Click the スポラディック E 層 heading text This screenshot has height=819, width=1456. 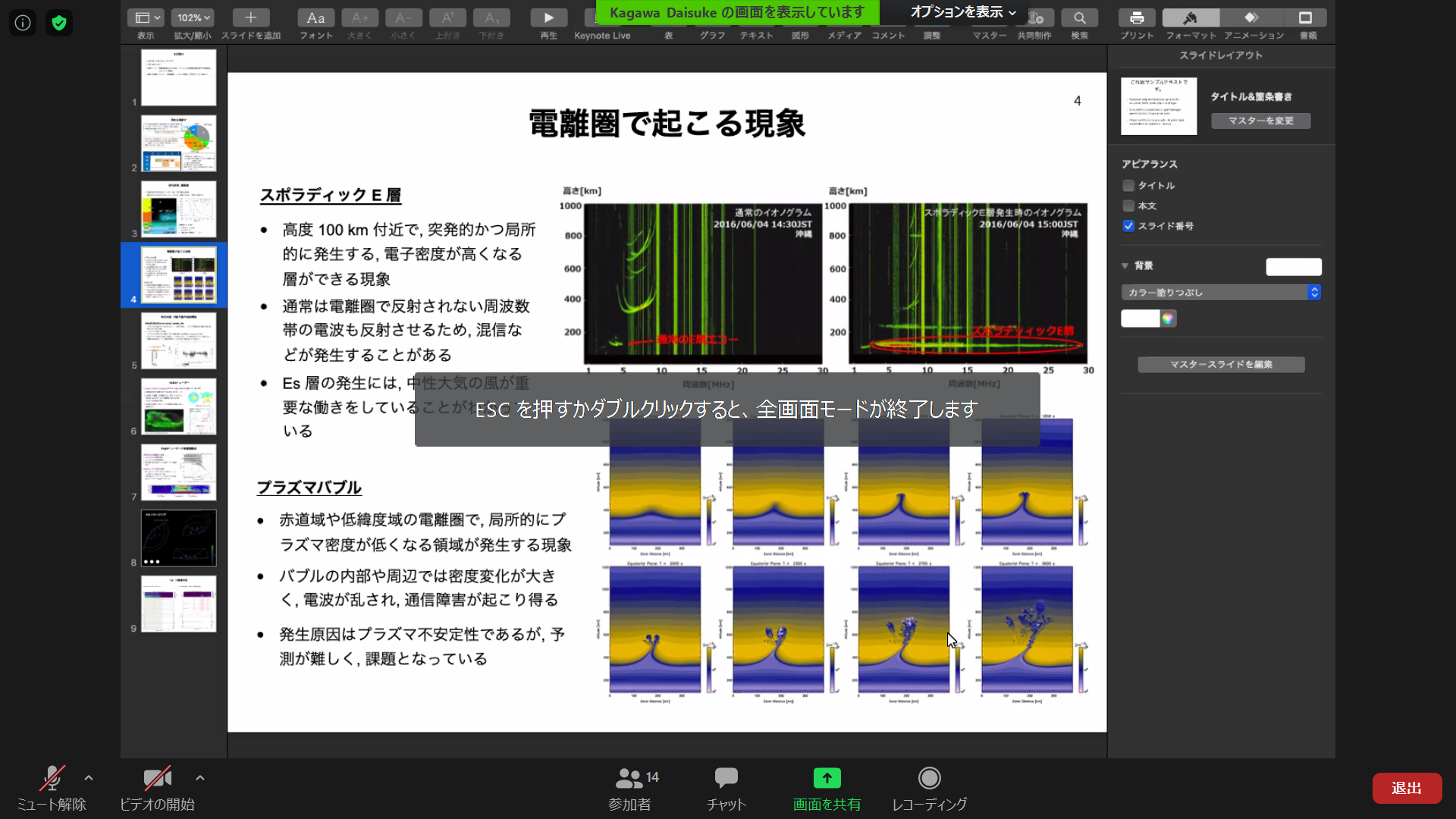pyautogui.click(x=331, y=195)
